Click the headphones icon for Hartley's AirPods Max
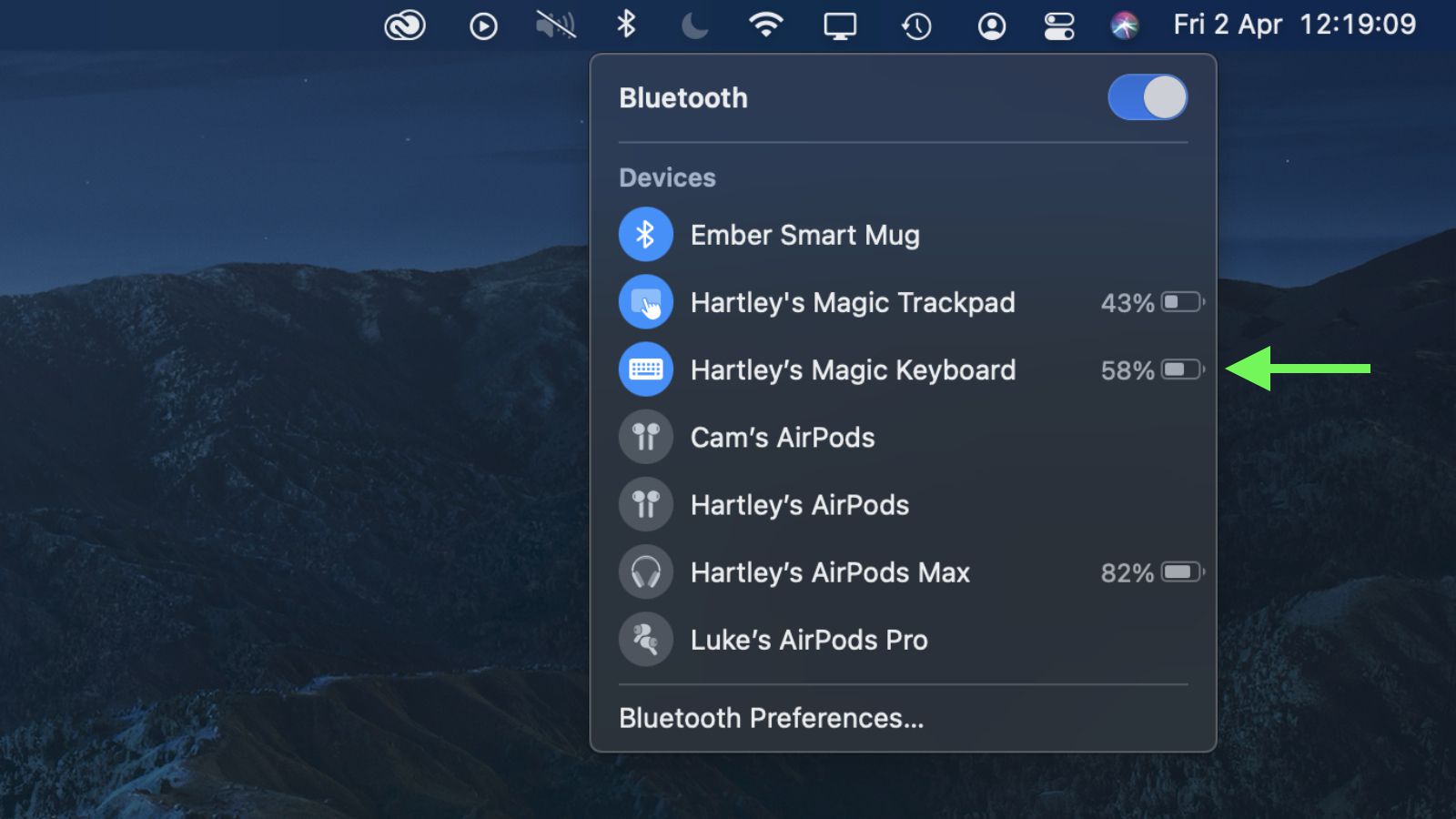 coord(645,571)
